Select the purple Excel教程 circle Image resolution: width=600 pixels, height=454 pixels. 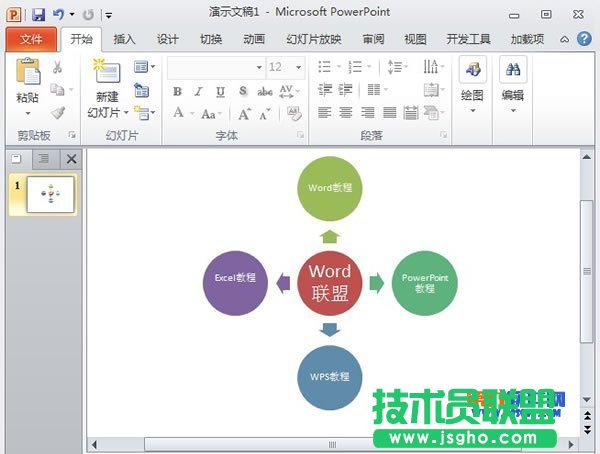[x=235, y=283]
